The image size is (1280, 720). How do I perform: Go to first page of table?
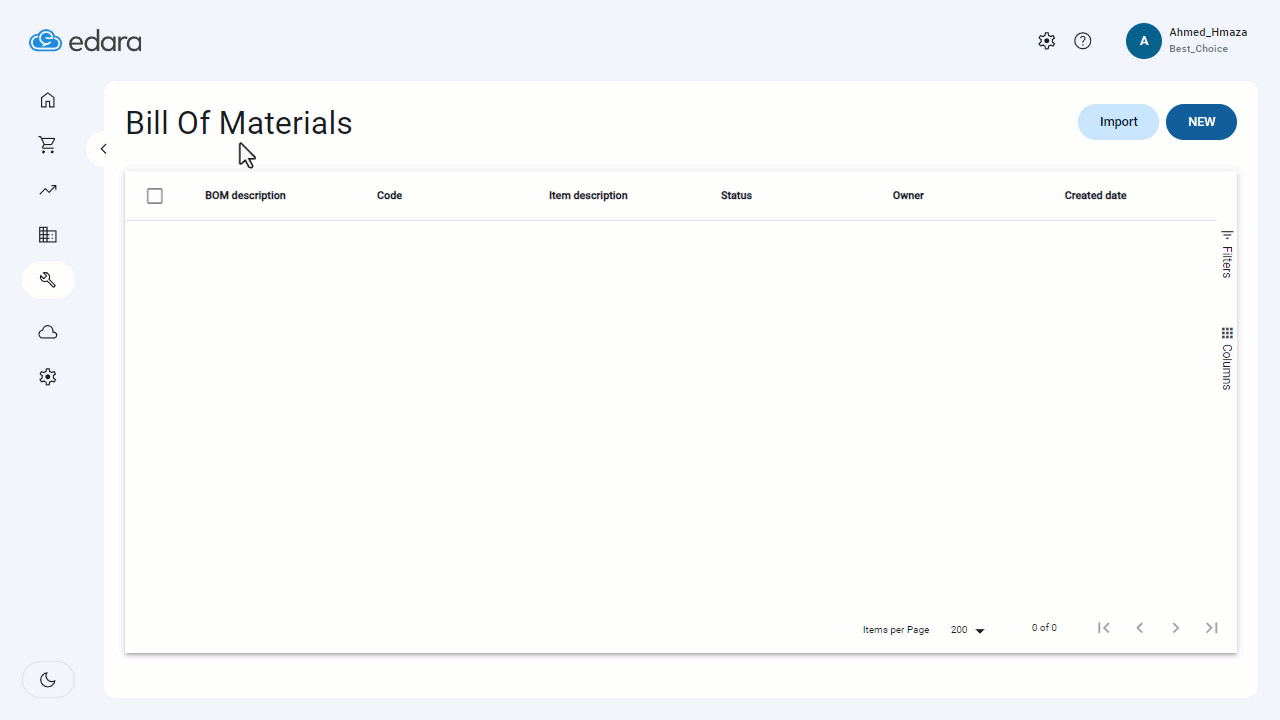[1104, 628]
